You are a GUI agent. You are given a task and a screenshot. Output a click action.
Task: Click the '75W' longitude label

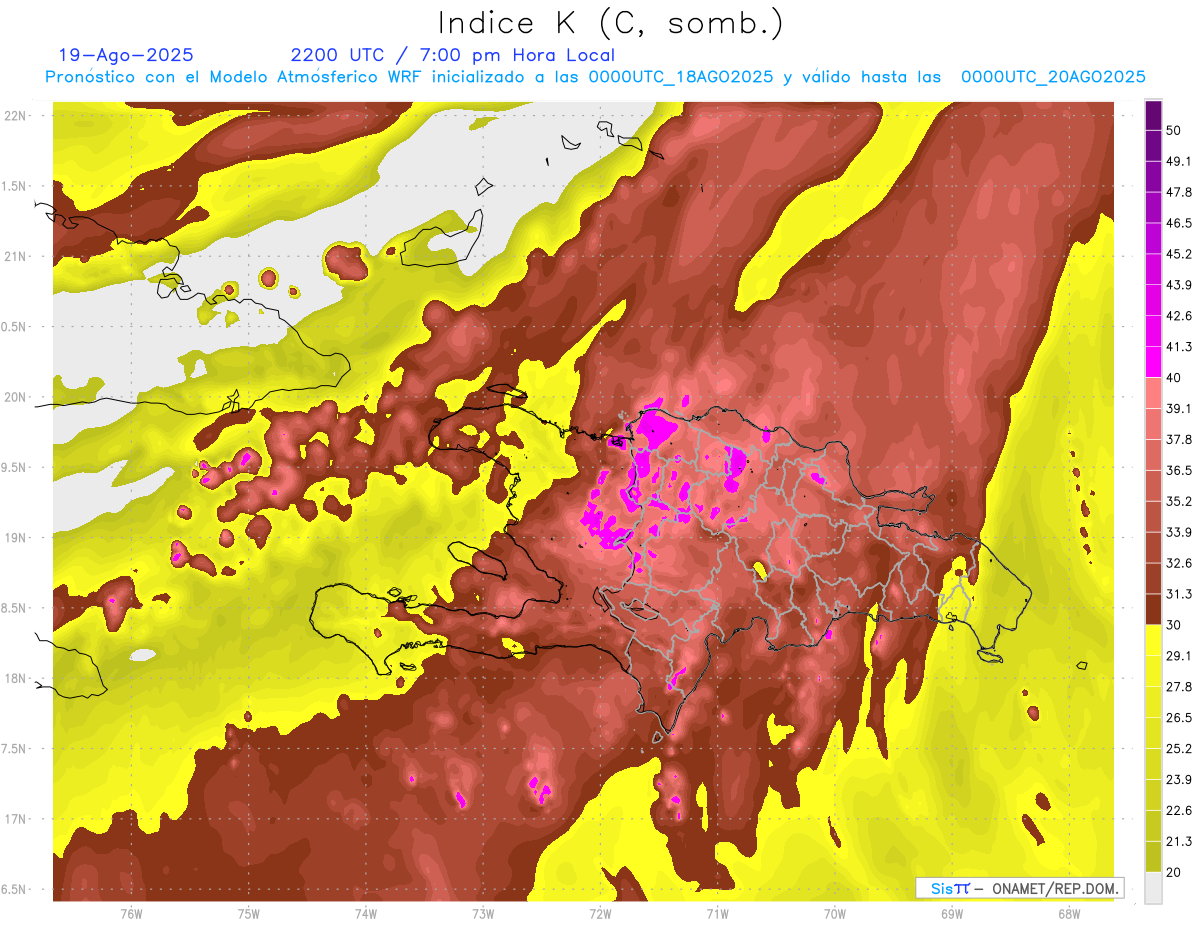click(x=249, y=914)
